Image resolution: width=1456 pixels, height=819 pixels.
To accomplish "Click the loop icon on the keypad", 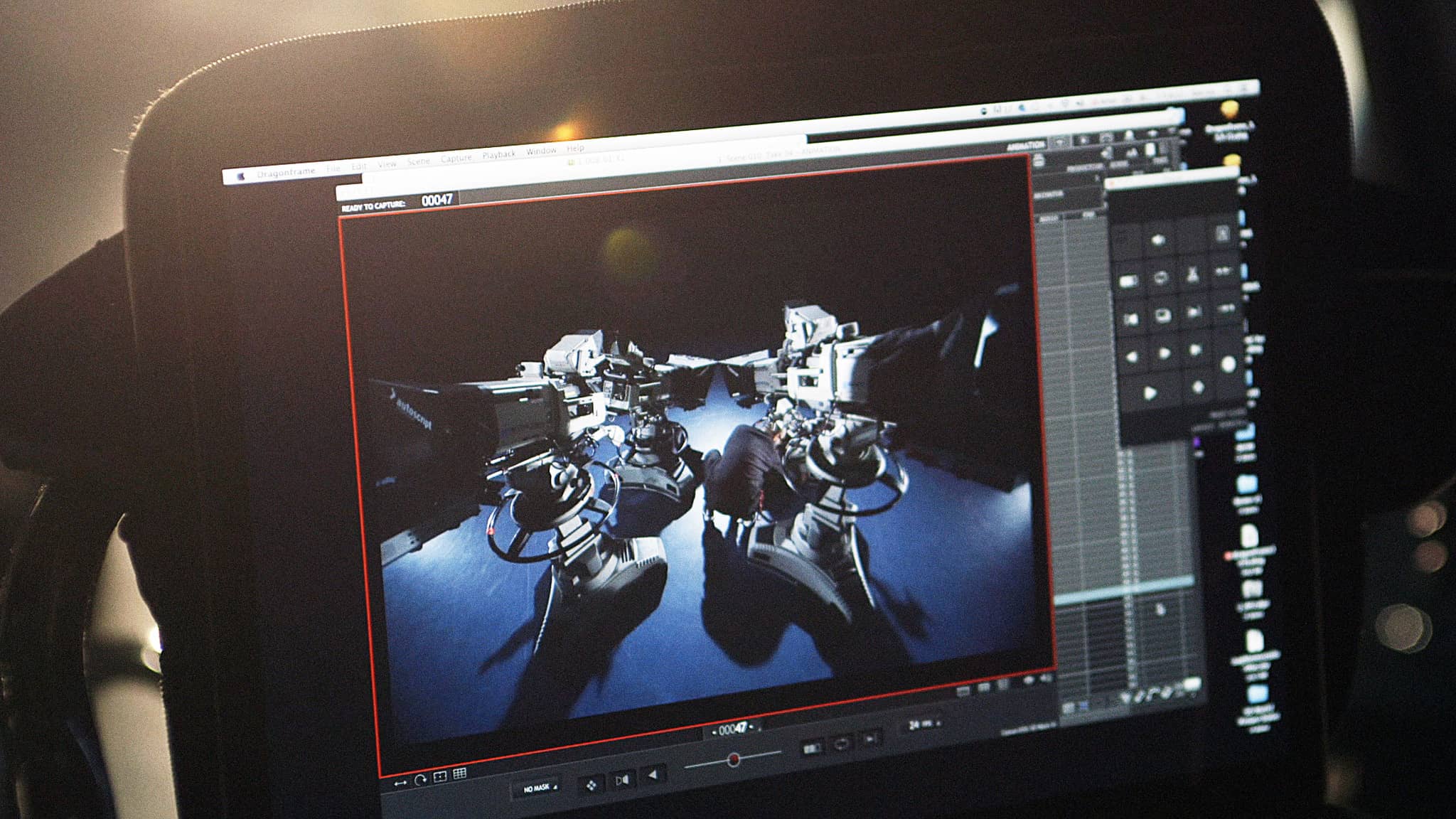I will point(1160,277).
